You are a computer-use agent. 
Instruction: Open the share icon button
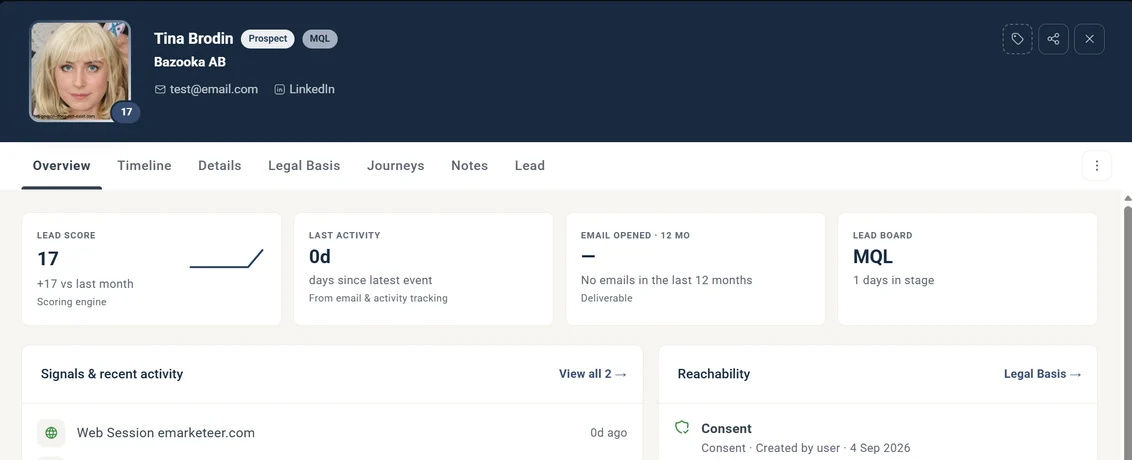[x=1053, y=39]
